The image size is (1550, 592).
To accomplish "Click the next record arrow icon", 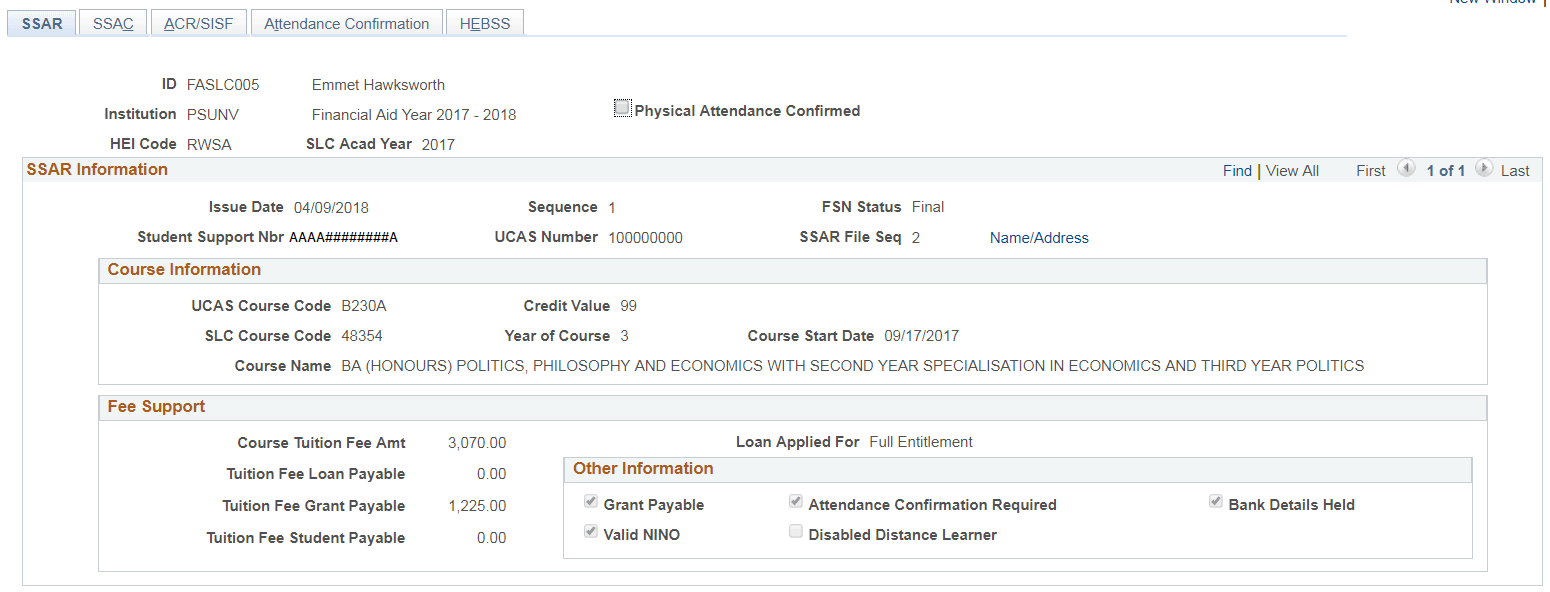I will point(1485,170).
